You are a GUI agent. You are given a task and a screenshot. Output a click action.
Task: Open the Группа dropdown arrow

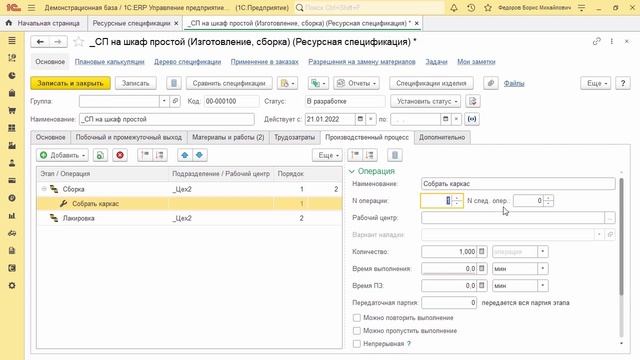click(x=164, y=101)
